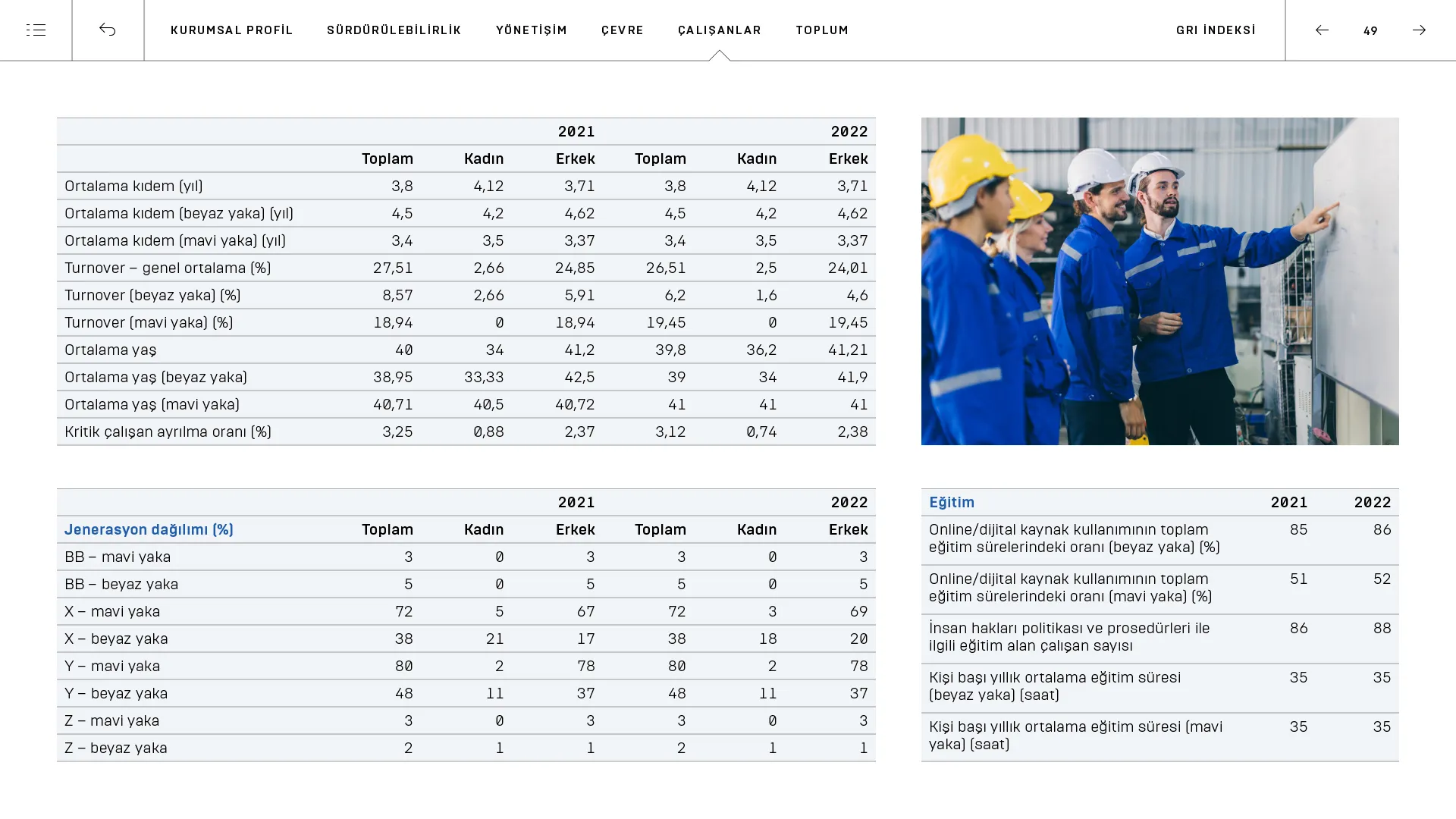The height and width of the screenshot is (819, 1456).
Task: Select the Kritik çalışan ayrılma oranı row
Action: click(466, 431)
